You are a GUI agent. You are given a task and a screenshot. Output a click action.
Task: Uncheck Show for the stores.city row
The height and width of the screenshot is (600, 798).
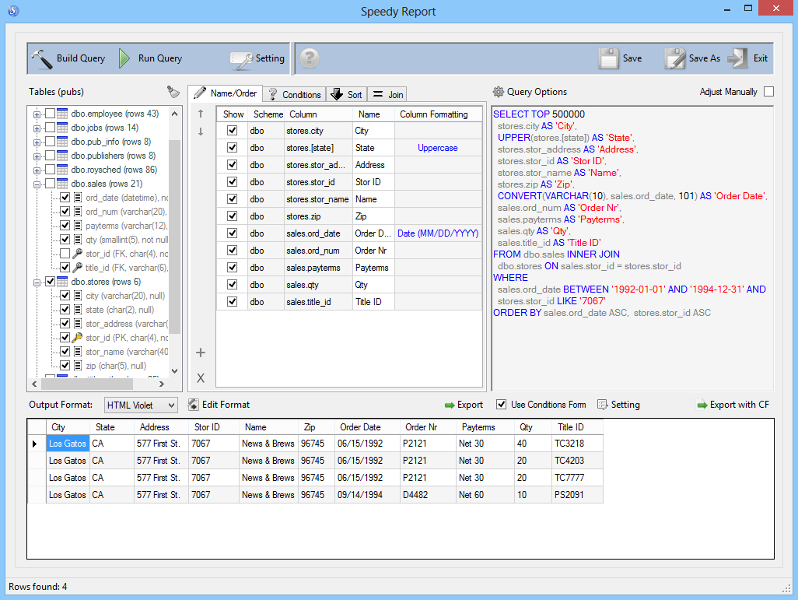[232, 131]
